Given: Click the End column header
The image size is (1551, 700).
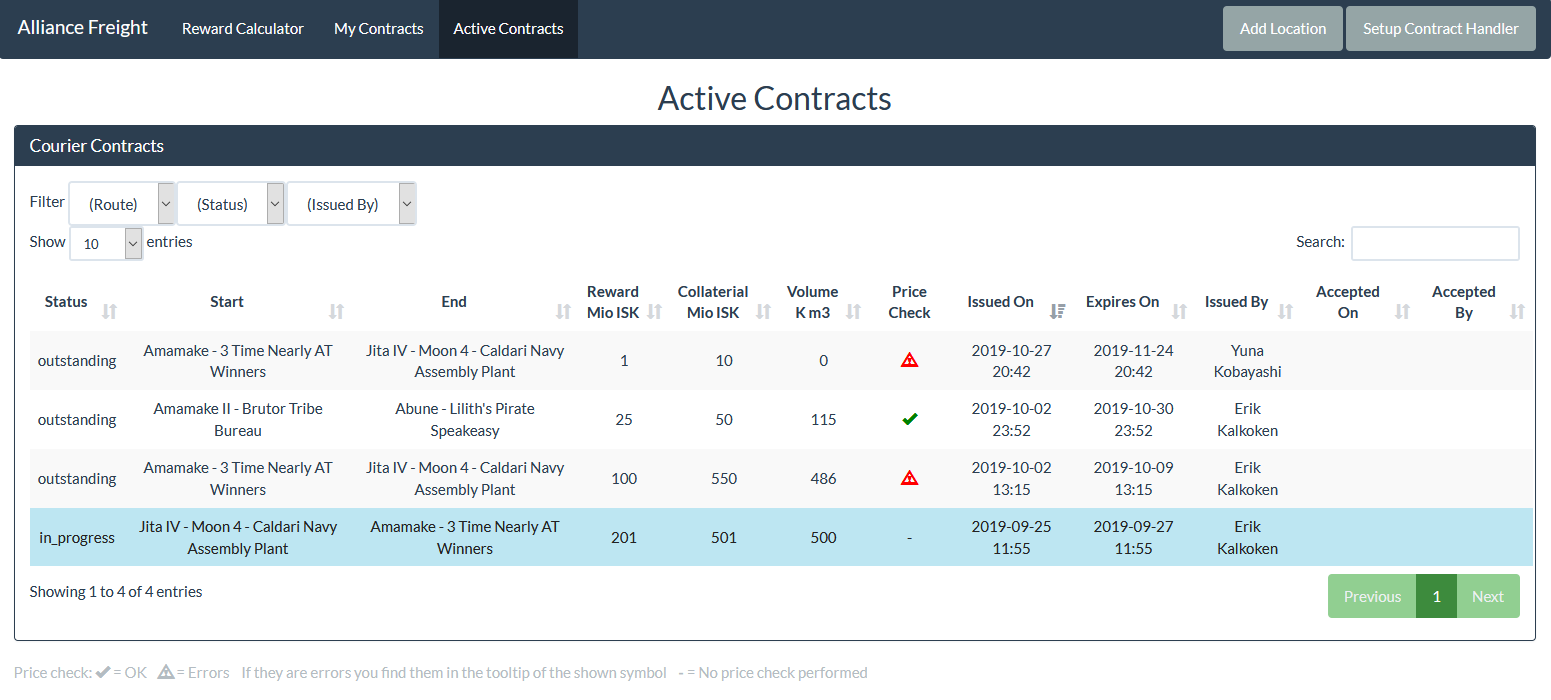Looking at the screenshot, I should (454, 302).
